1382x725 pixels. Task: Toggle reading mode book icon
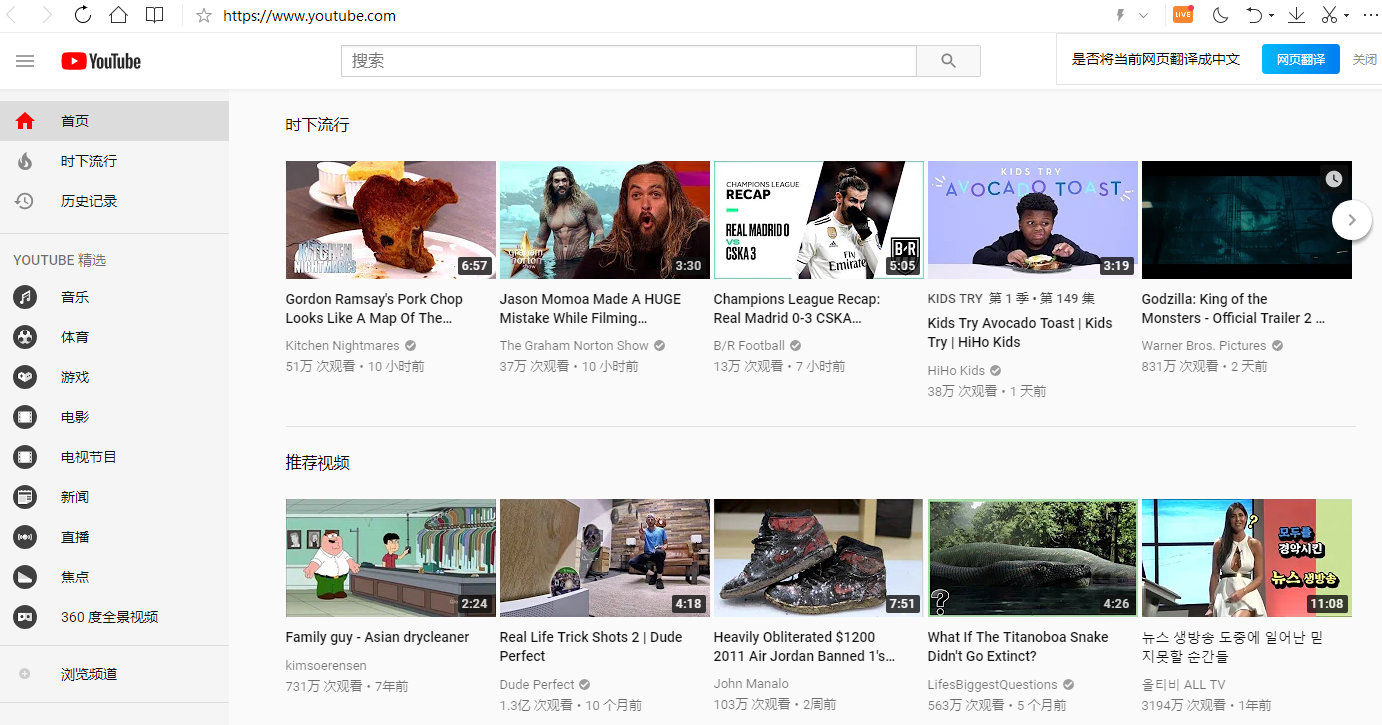(x=154, y=15)
